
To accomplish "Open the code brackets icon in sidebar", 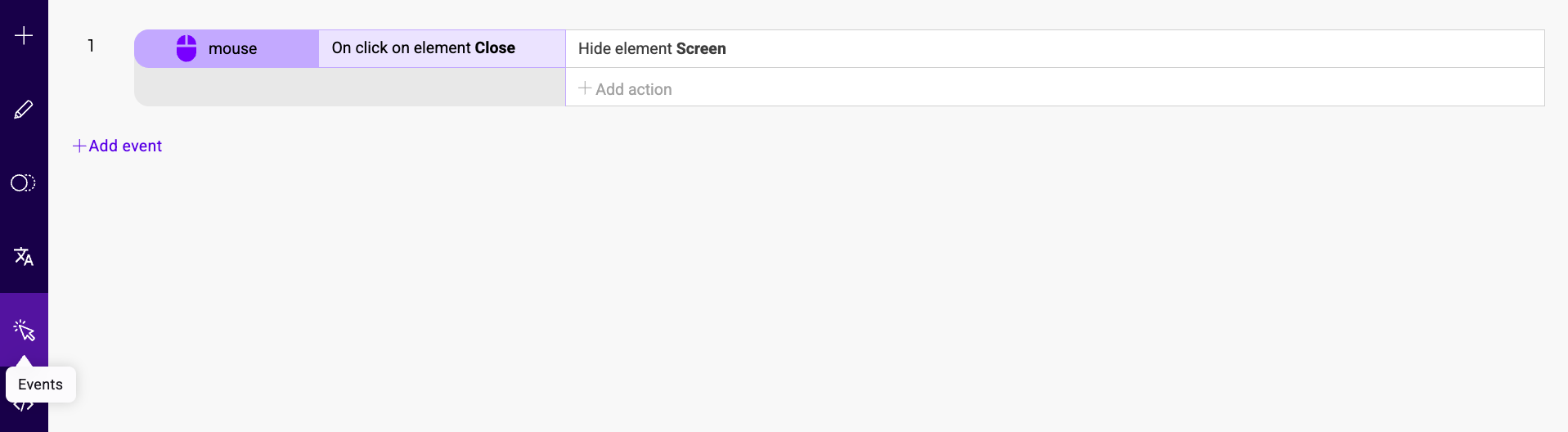I will point(24,407).
